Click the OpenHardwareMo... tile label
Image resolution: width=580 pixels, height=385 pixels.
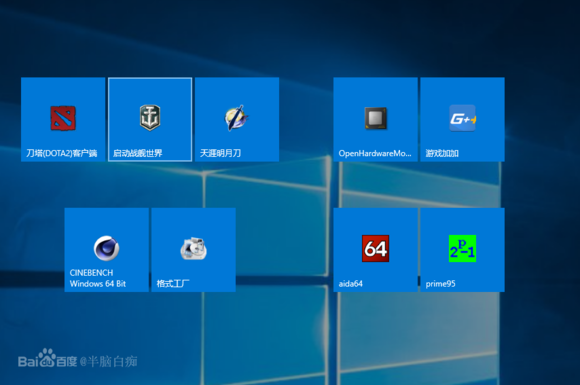pyautogui.click(x=375, y=153)
